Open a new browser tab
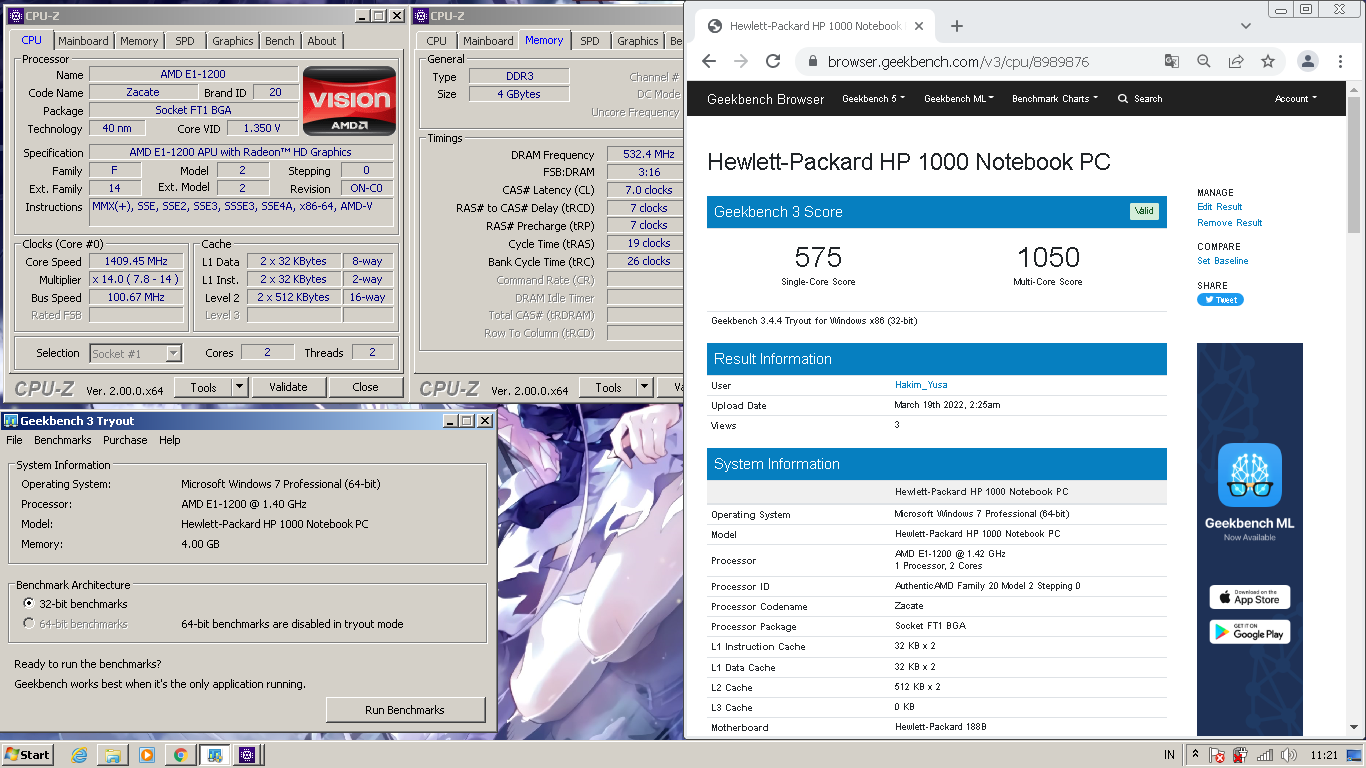1366x768 pixels. coord(956,26)
